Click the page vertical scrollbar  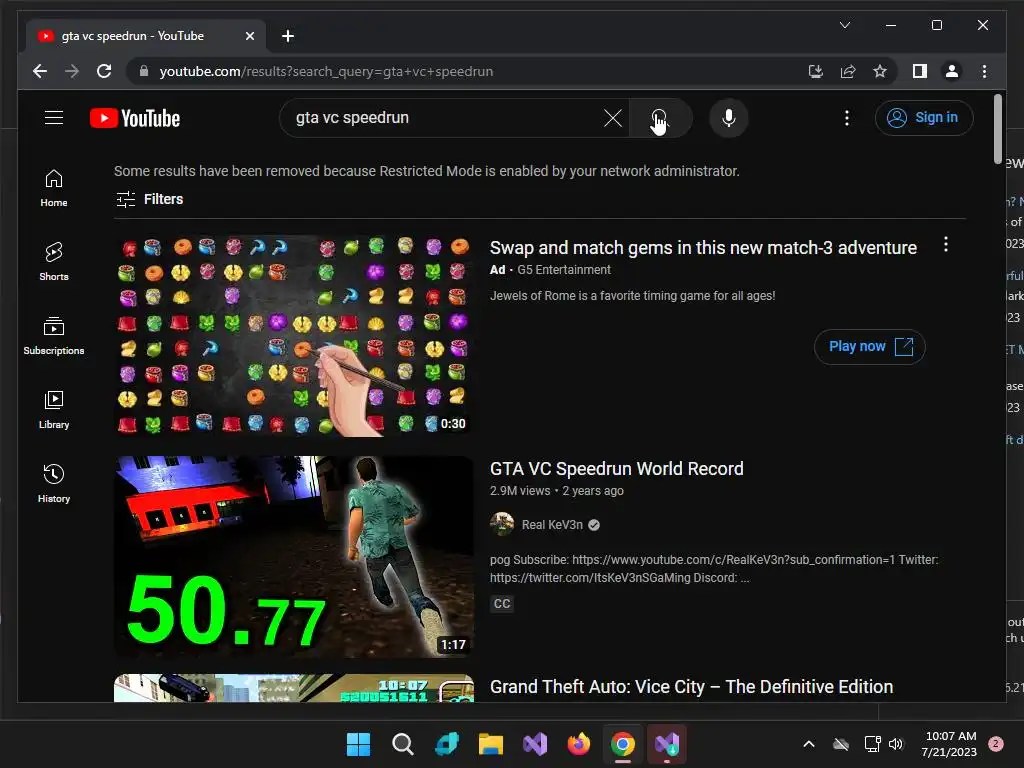coord(997,129)
